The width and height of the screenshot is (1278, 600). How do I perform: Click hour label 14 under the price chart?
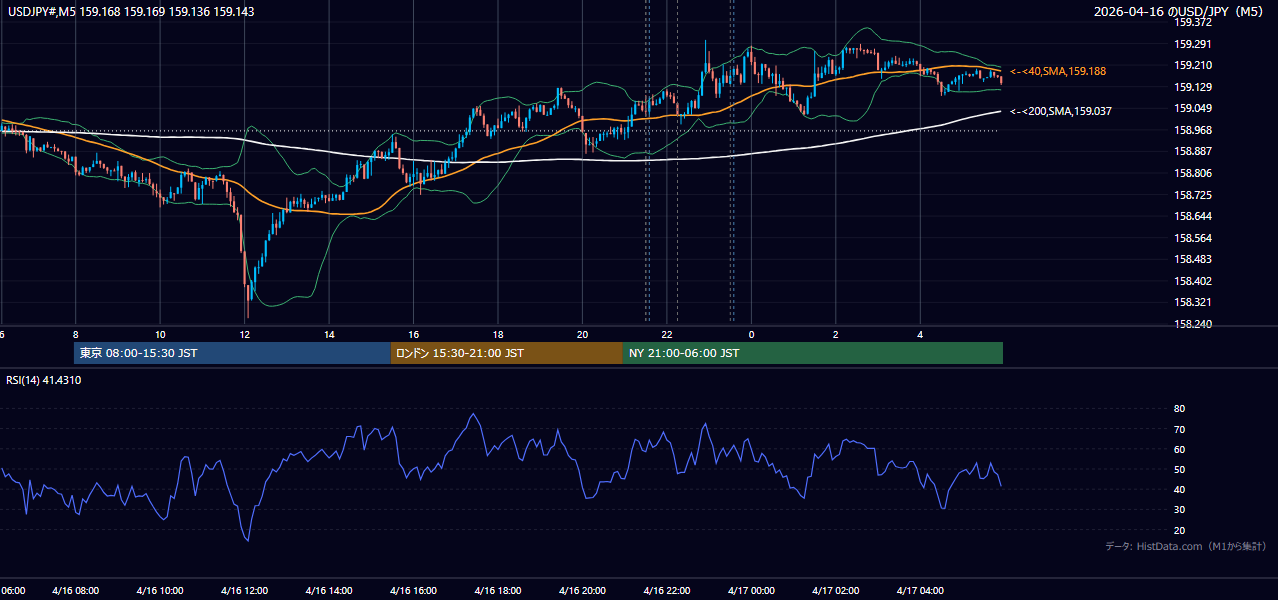[329, 334]
